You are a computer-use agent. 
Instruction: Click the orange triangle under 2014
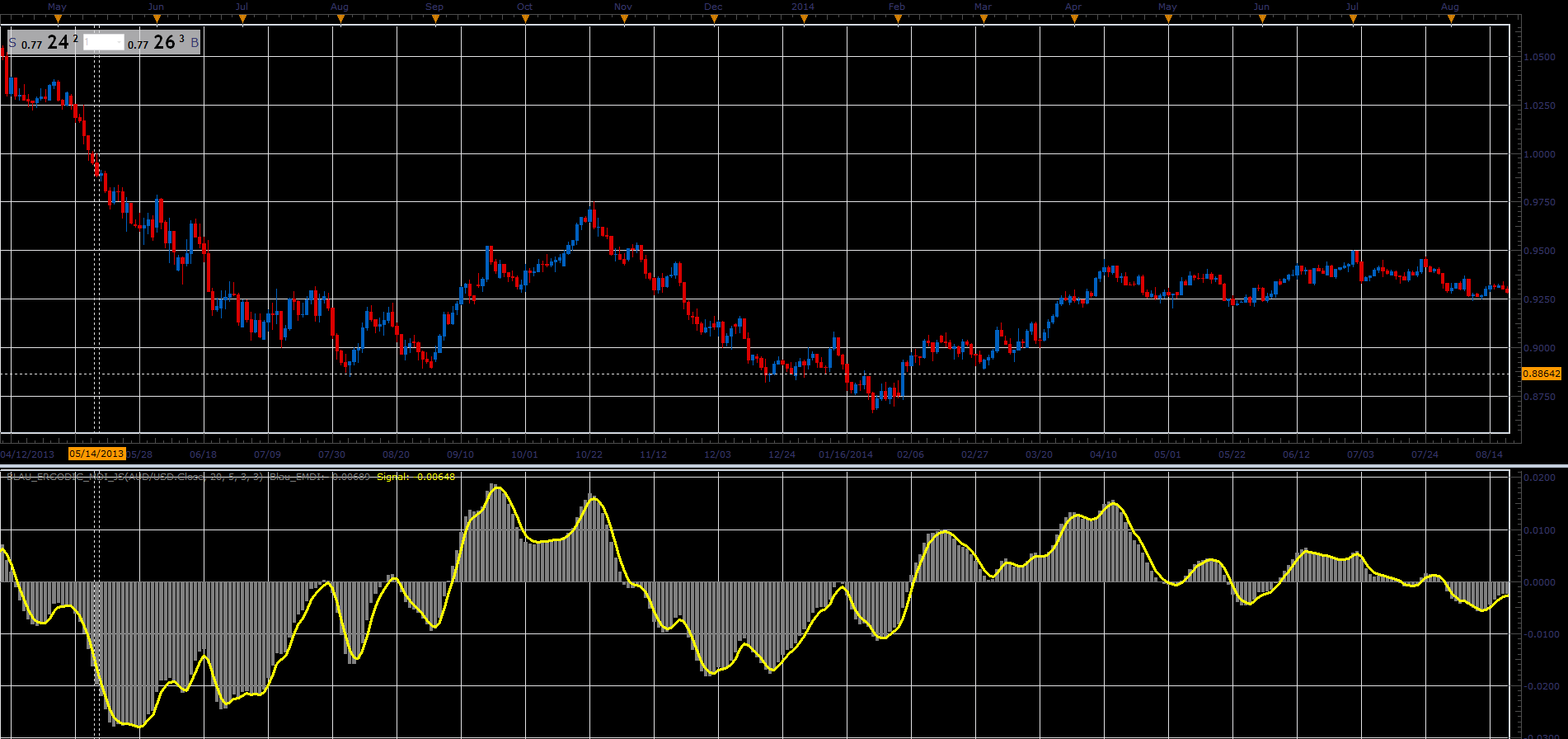pyautogui.click(x=804, y=19)
